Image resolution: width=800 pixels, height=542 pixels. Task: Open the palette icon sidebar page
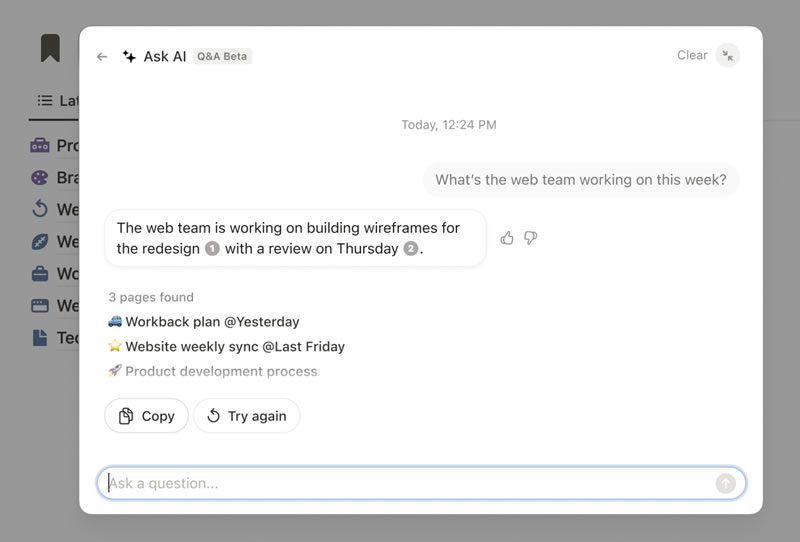point(40,178)
